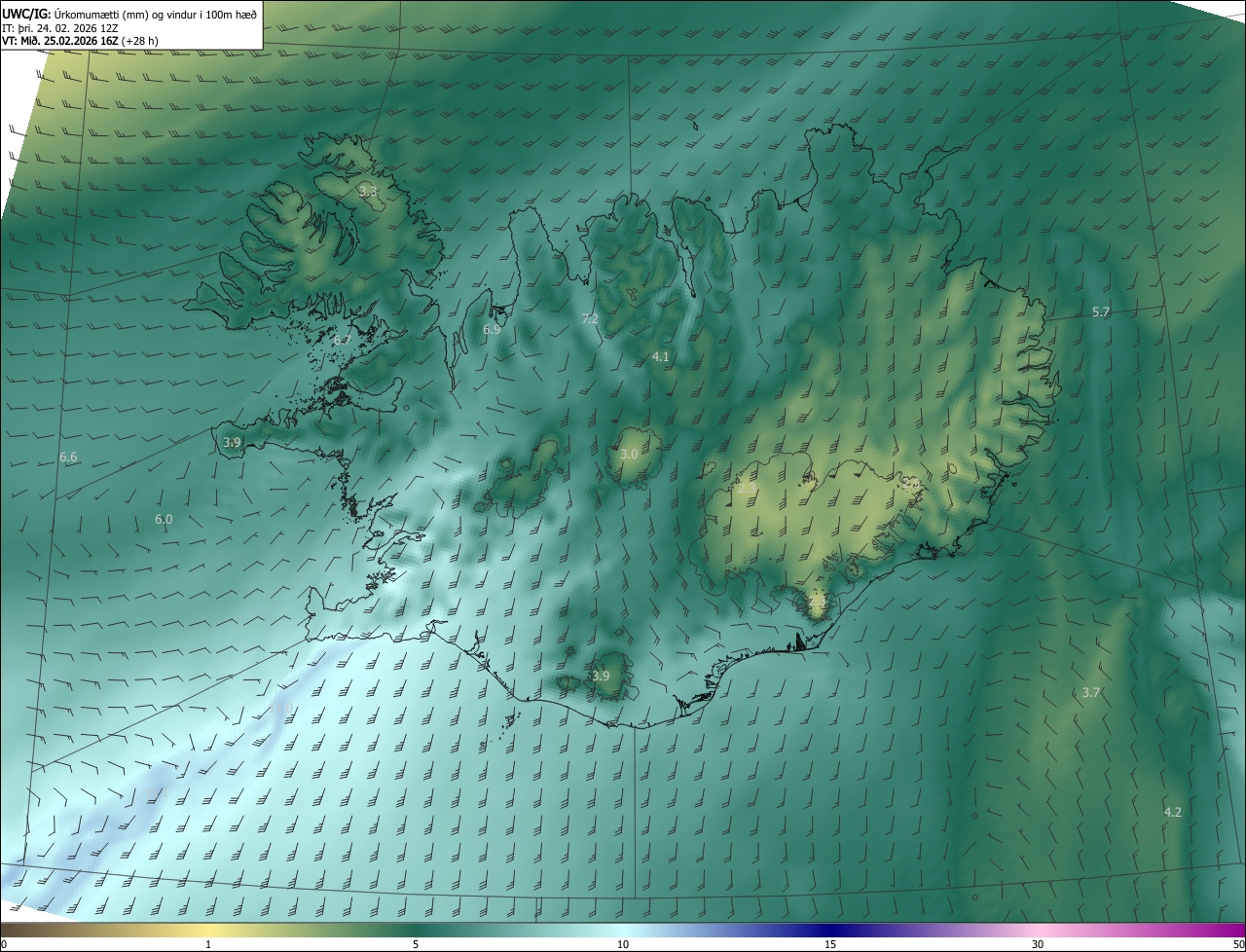This screenshot has width=1246, height=952.
Task: Click the 4.1 value label
Action: coord(660,357)
